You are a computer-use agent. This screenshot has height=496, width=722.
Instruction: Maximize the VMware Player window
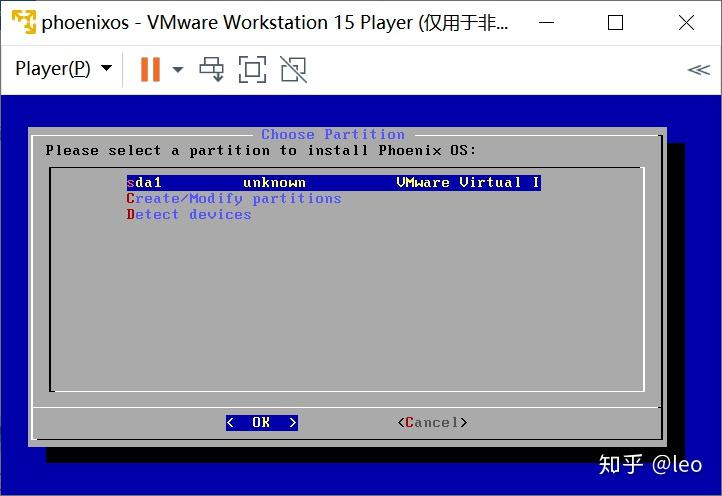click(x=616, y=22)
